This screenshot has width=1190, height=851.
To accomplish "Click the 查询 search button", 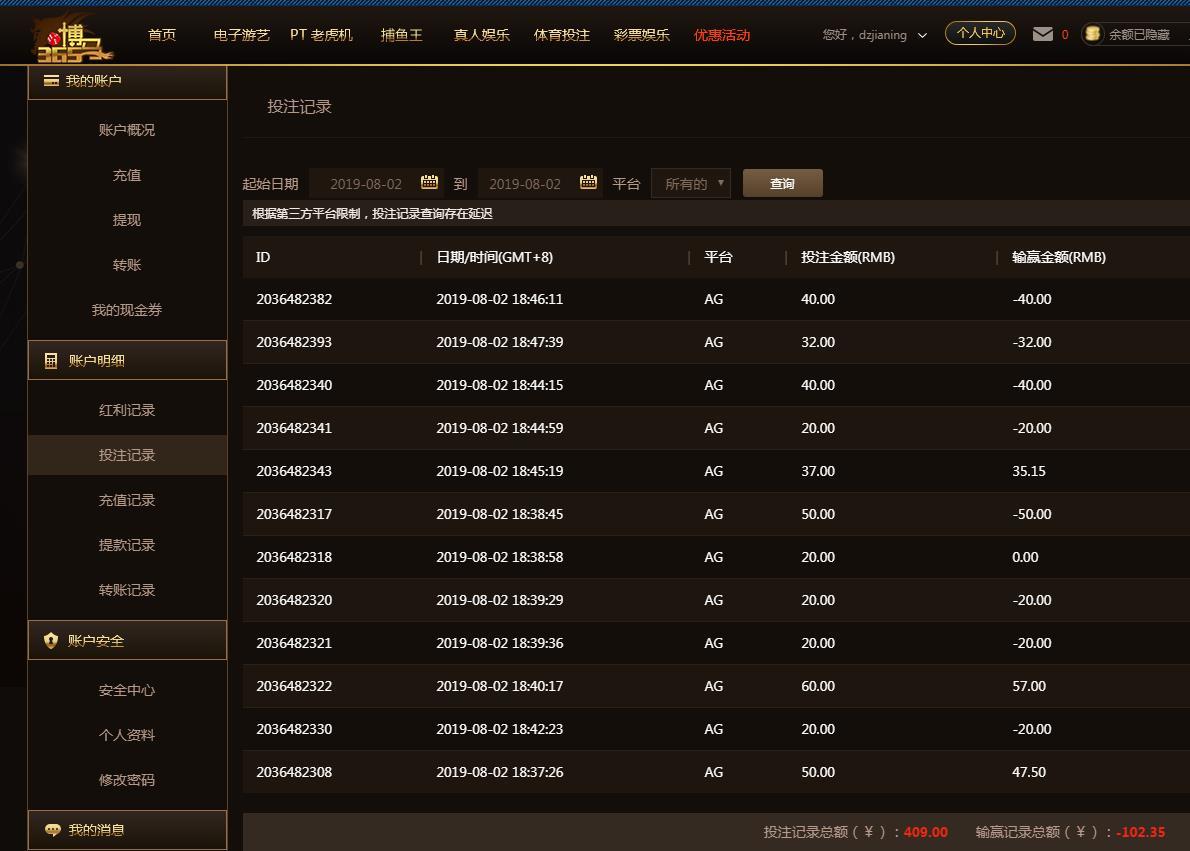I will [x=782, y=183].
